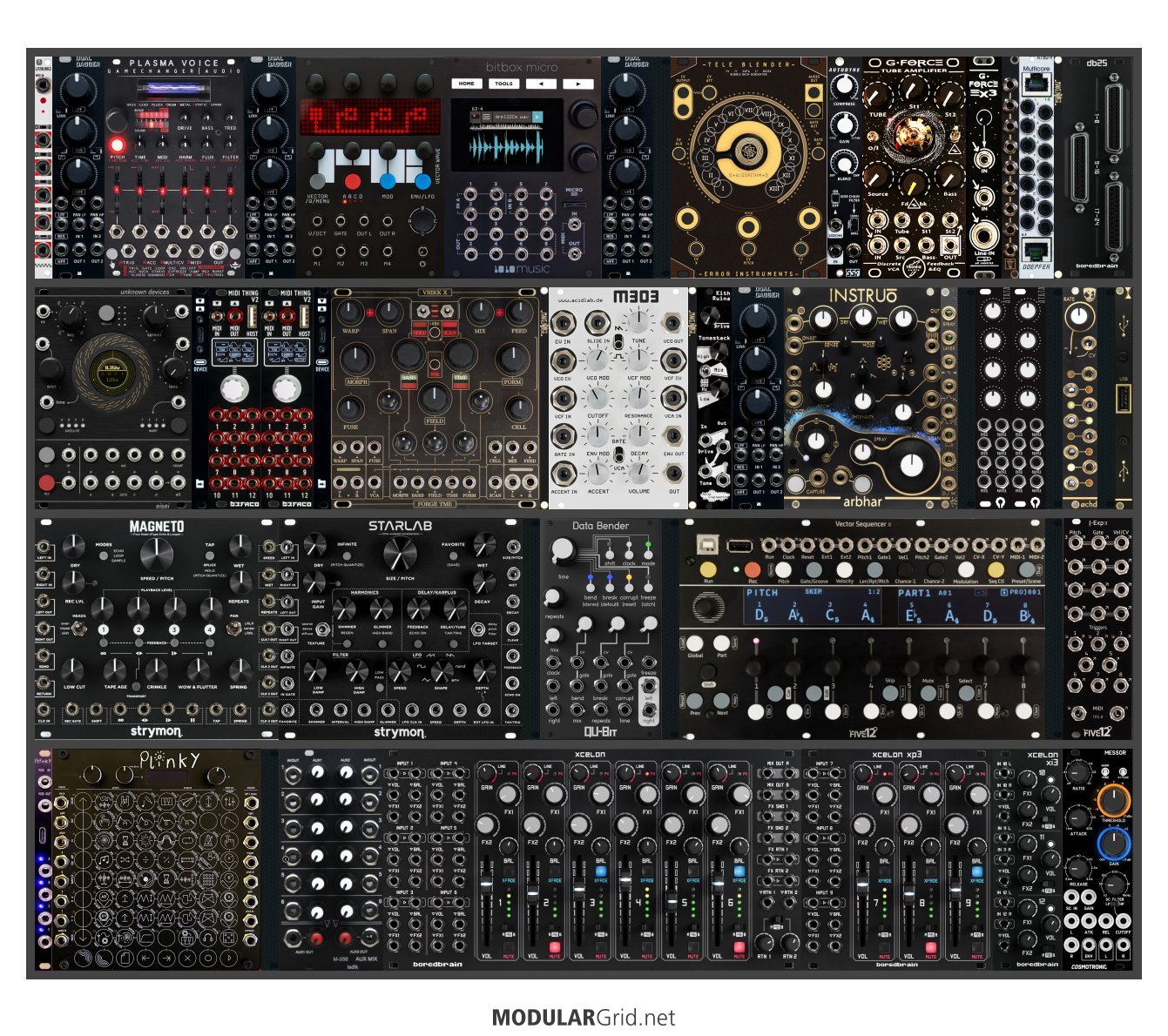
Task: Click the VOL fader on Xcelon channel 1
Action: click(487, 885)
